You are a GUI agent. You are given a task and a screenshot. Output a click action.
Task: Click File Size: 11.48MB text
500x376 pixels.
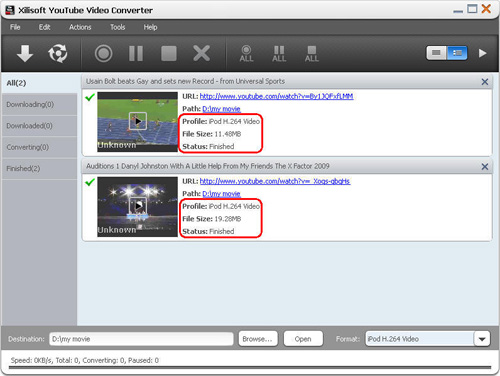tap(212, 134)
